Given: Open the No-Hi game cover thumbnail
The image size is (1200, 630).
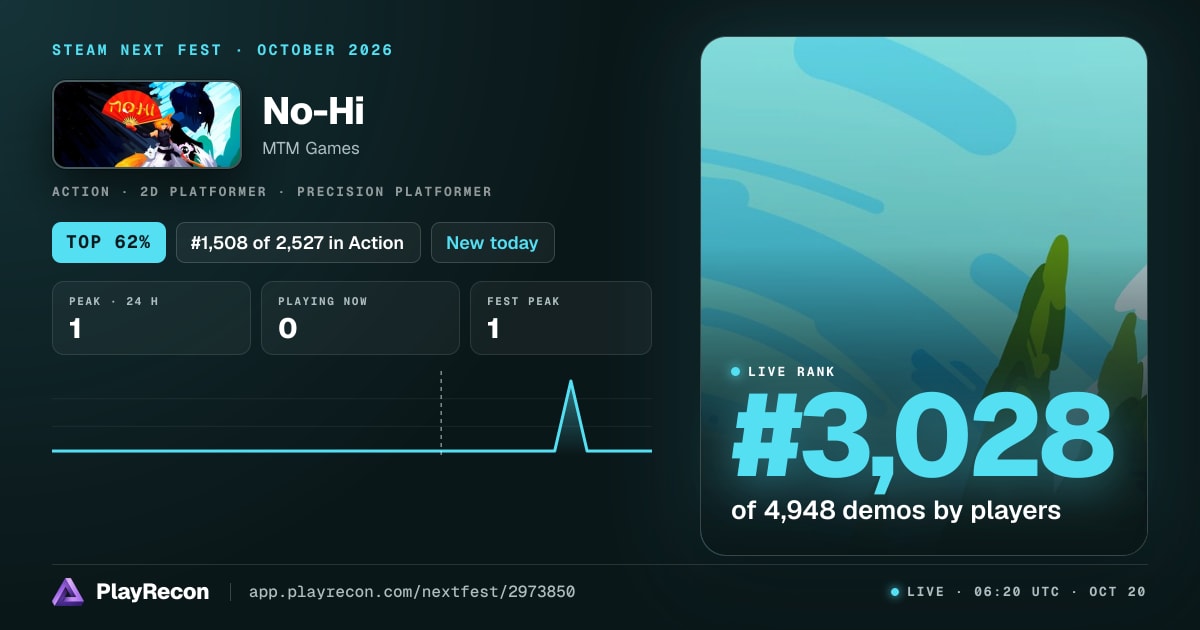Looking at the screenshot, I should pos(147,124).
